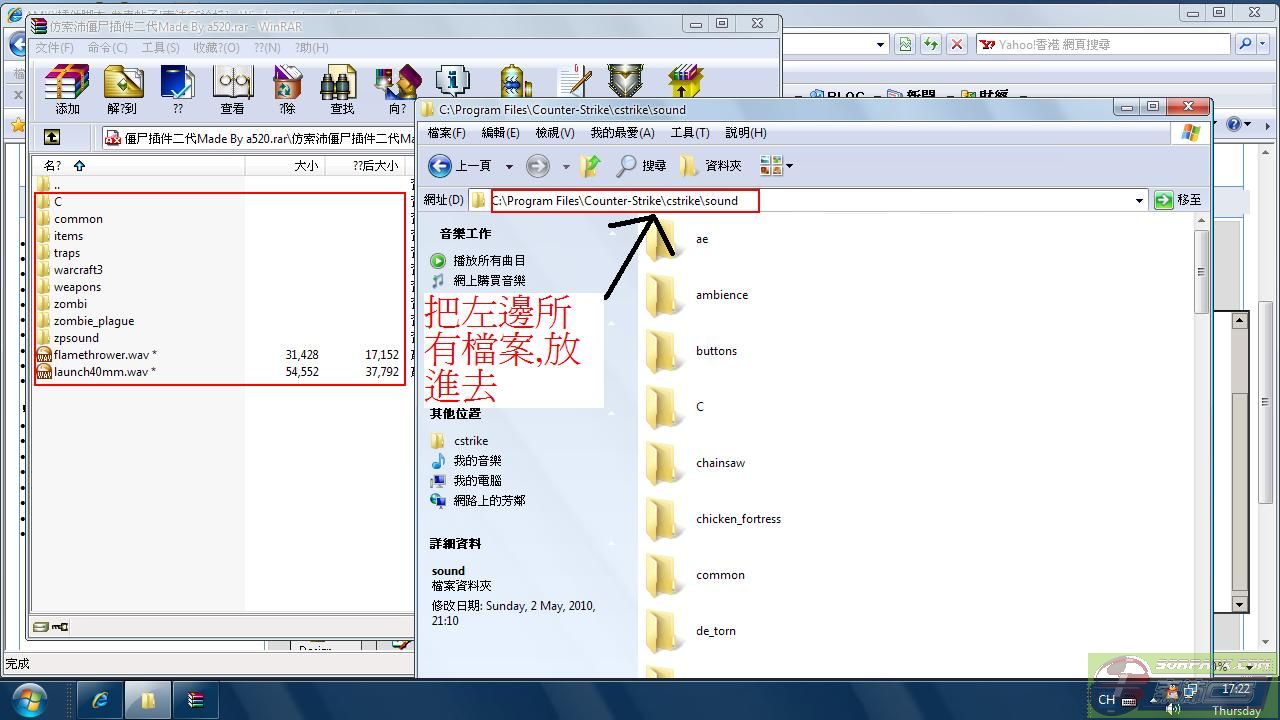
Task: Click the WinRAR 大小 column header
Action: (x=285, y=165)
